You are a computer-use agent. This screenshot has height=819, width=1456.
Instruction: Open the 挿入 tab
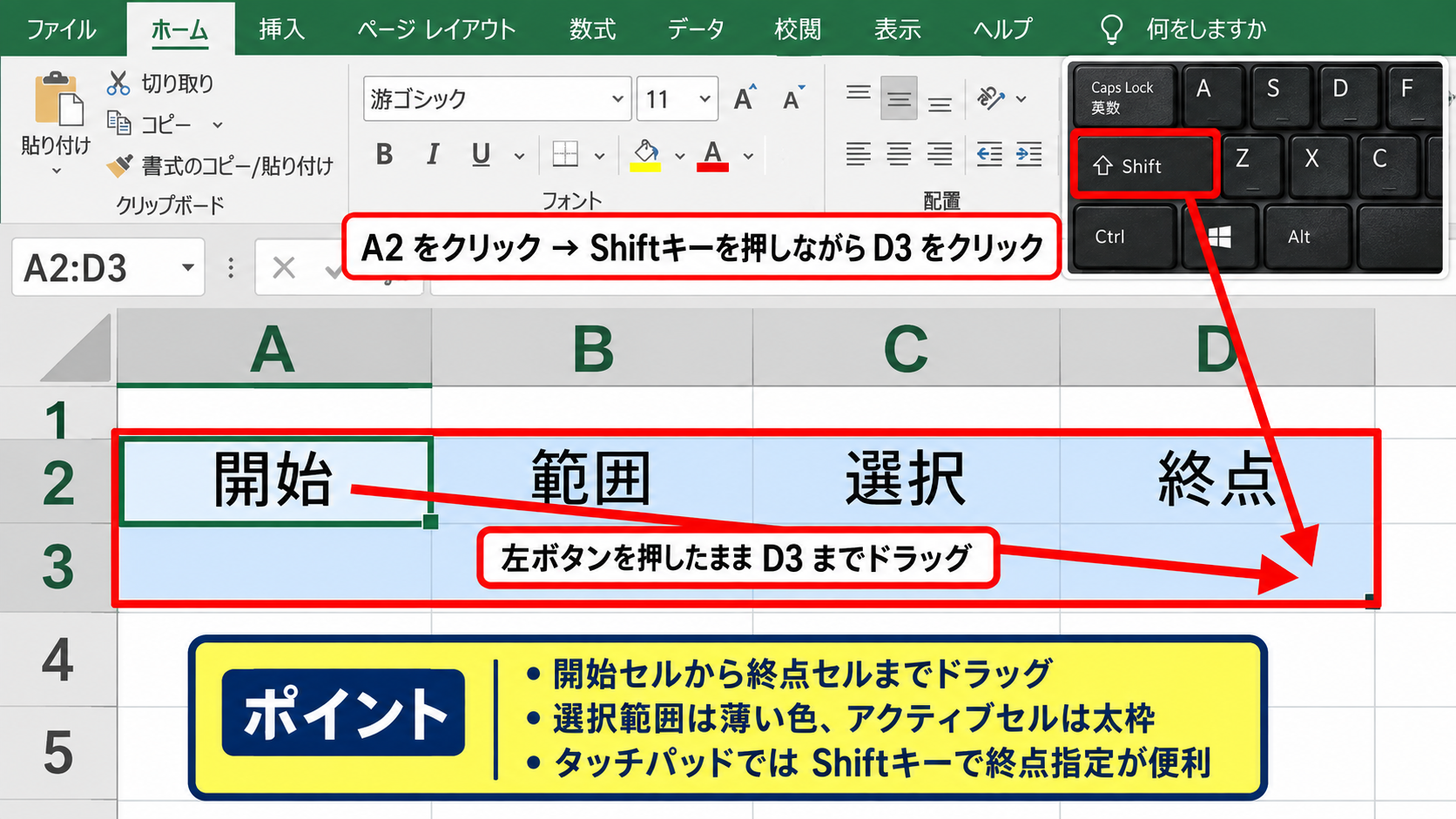point(282,30)
